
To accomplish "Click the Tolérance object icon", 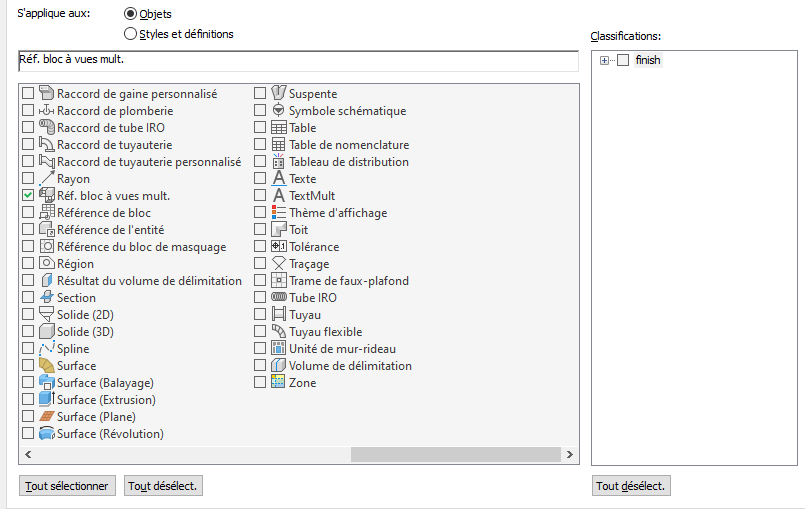I will coord(279,247).
